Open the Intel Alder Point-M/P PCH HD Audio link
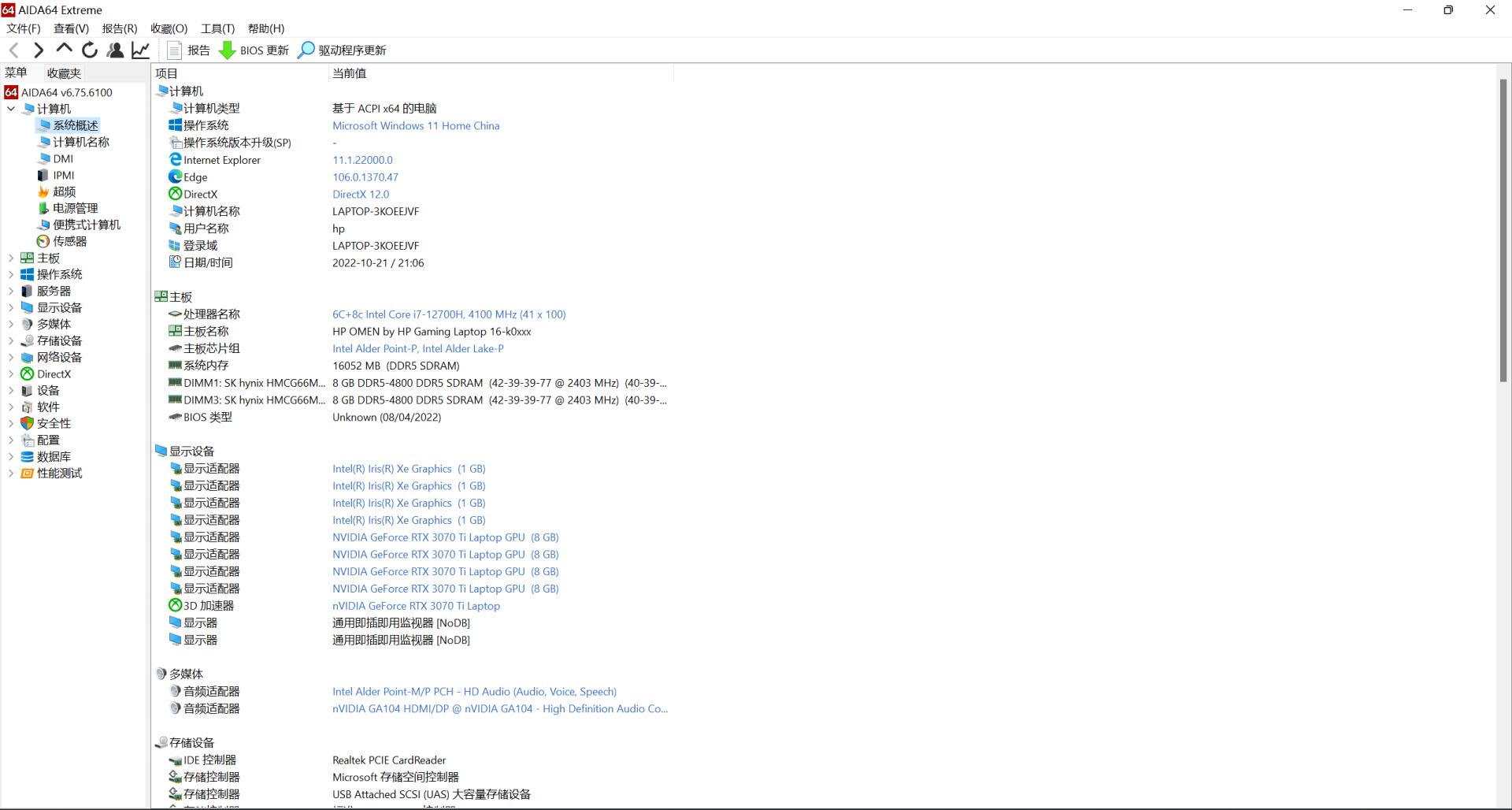The width and height of the screenshot is (1512, 810). pyautogui.click(x=474, y=692)
